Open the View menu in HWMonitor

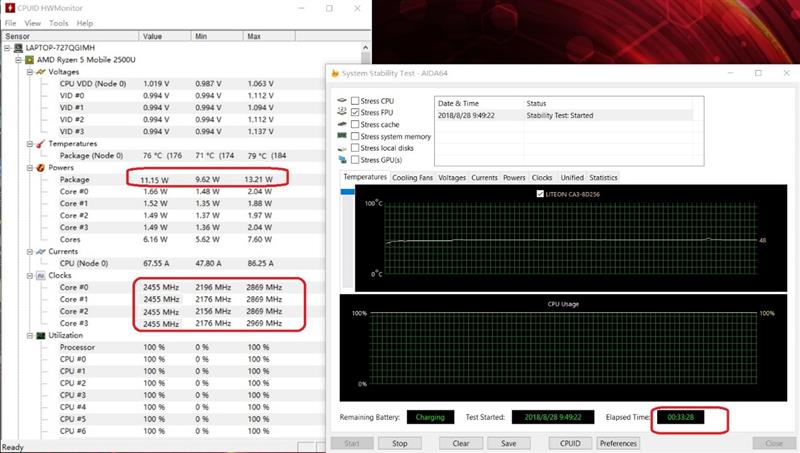pyautogui.click(x=33, y=23)
